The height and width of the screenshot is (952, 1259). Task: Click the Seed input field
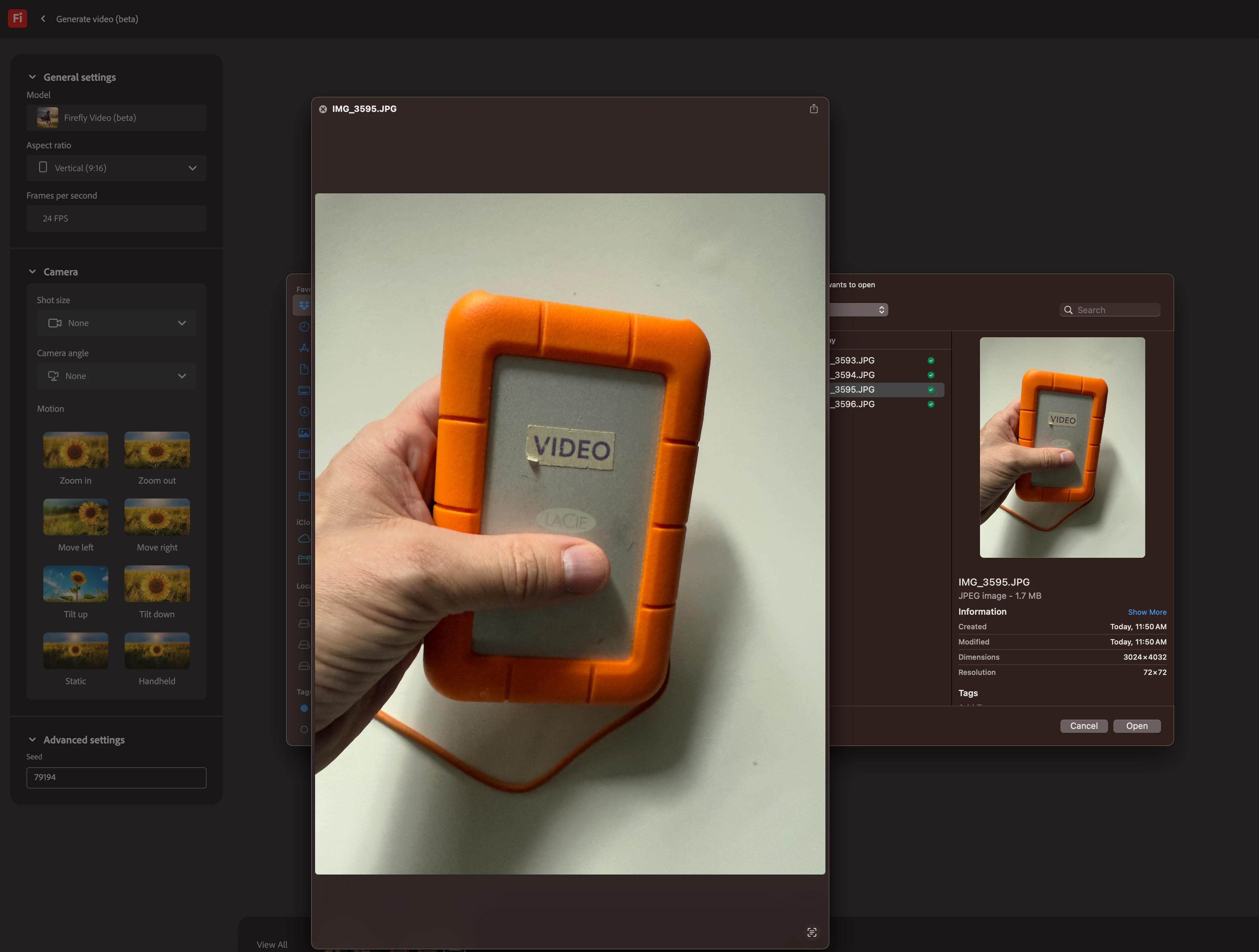116,777
